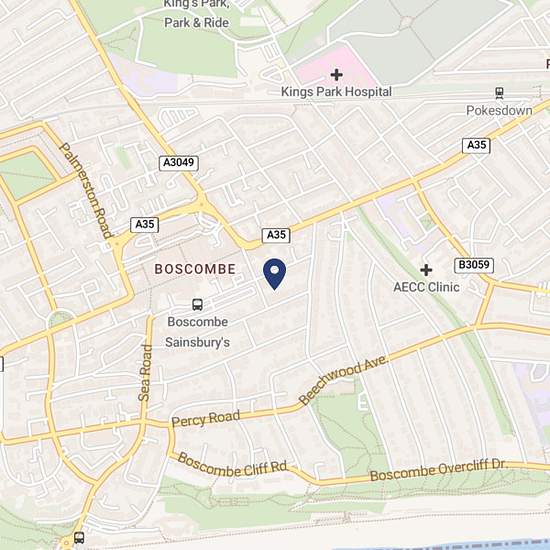Select the B3059 road shield
Screen dimensions: 550x550
[x=474, y=265]
